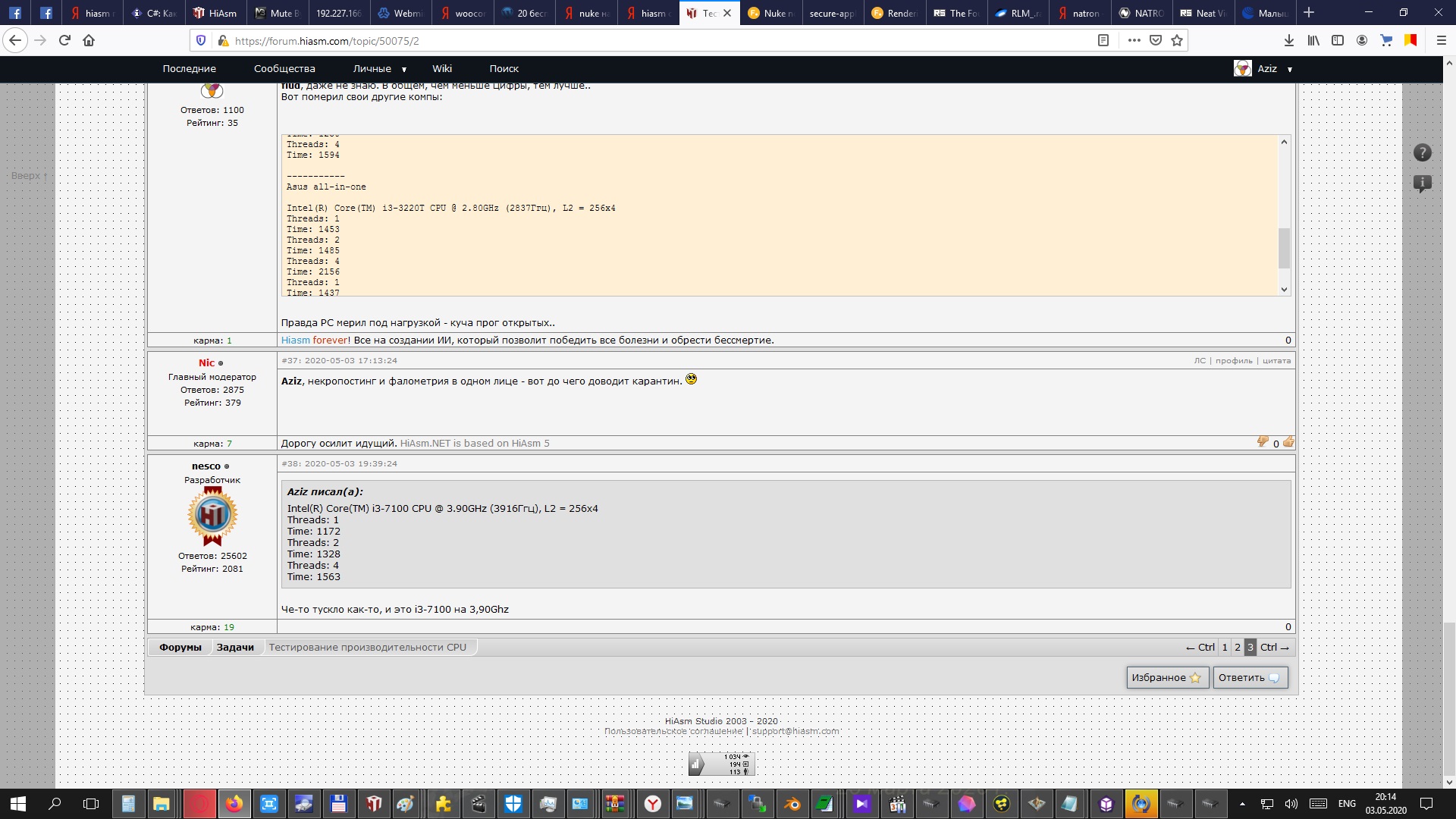Add topic to Избранное
The height and width of the screenshot is (819, 1456).
[x=1166, y=678]
